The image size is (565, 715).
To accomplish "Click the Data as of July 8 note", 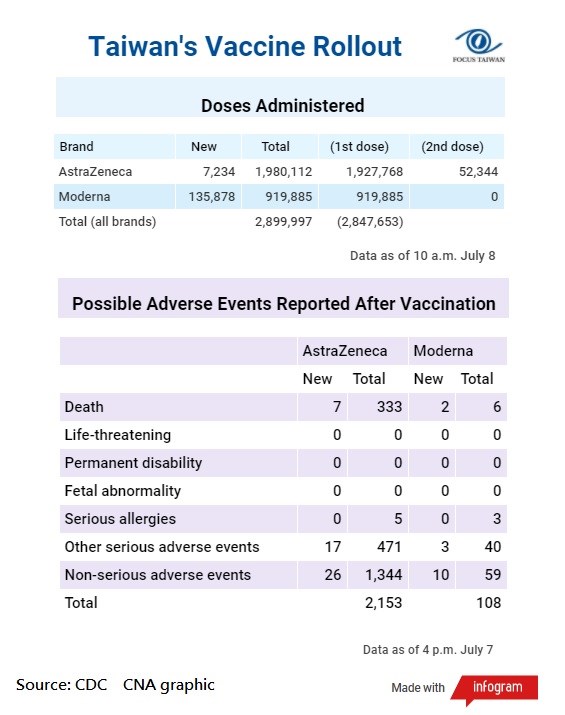I will [422, 255].
